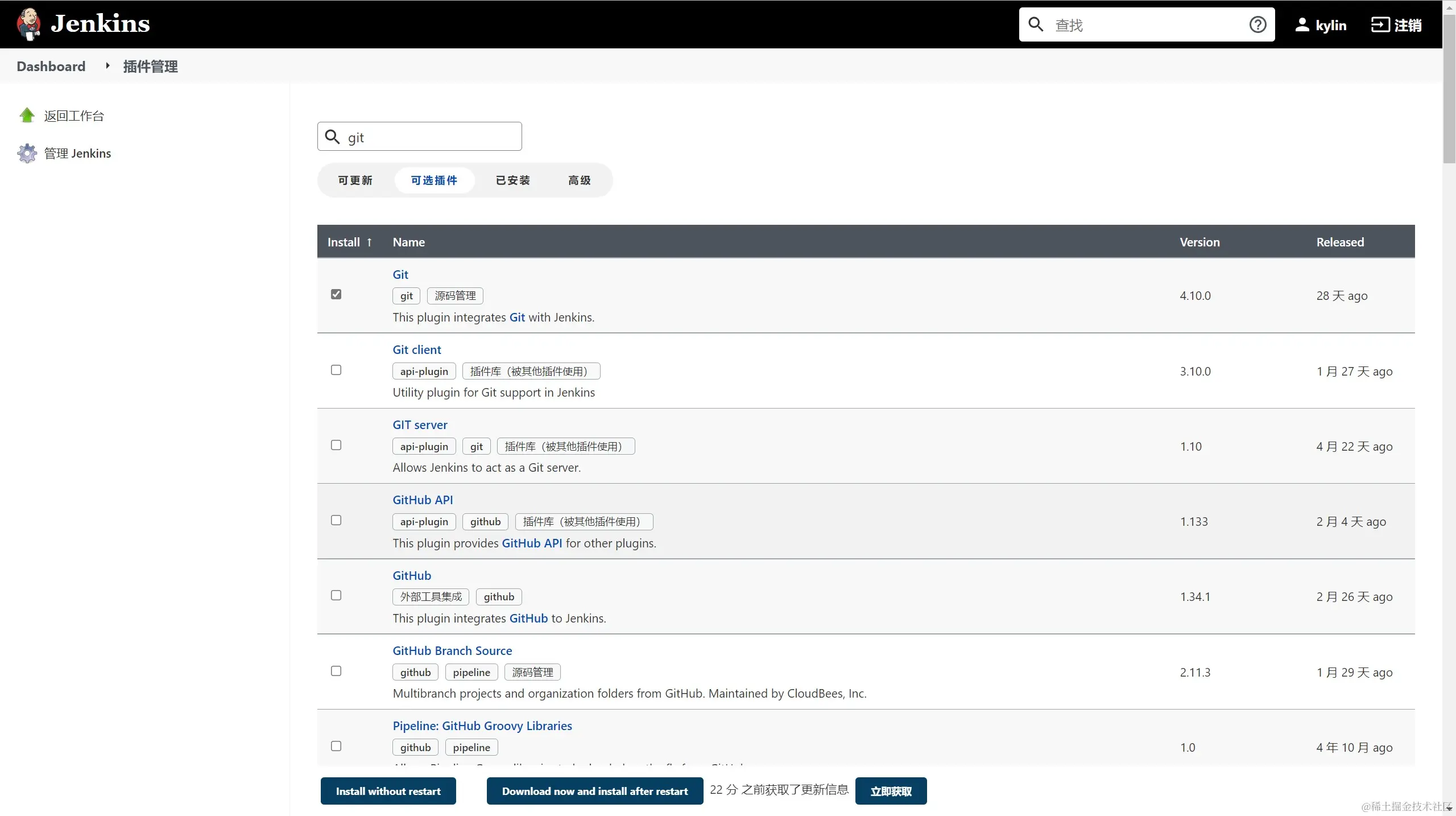Viewport: 1456px width, 816px height.
Task: Click the search help question-mark icon
Action: [1258, 24]
